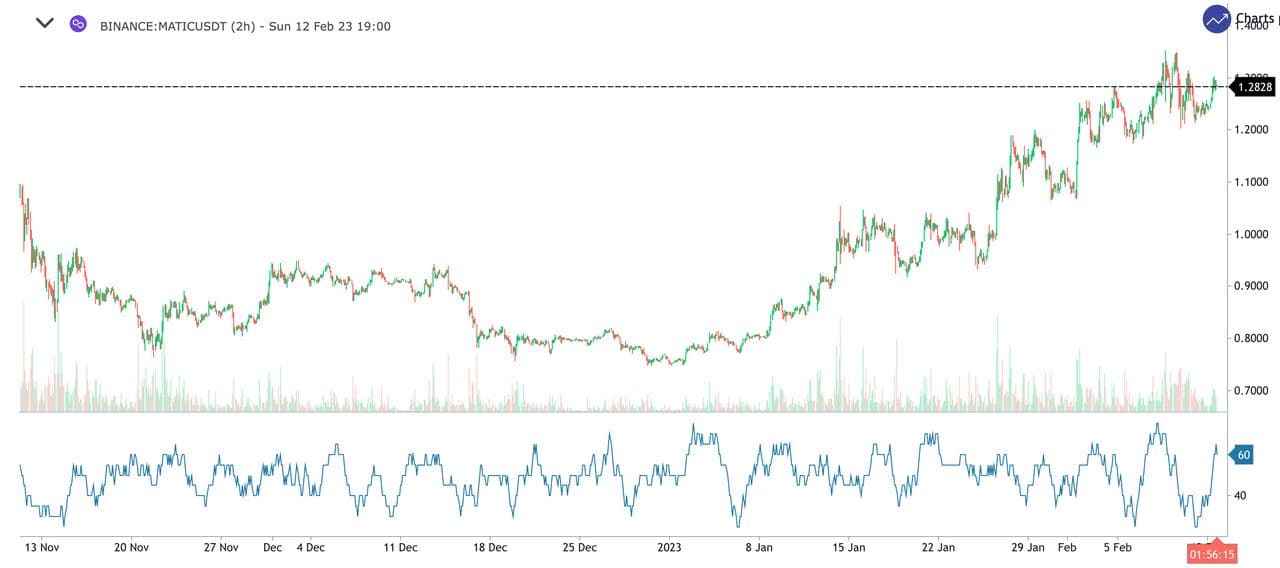The width and height of the screenshot is (1280, 568).
Task: Click the red 01:56:15 countdown timer
Action: [1210, 553]
